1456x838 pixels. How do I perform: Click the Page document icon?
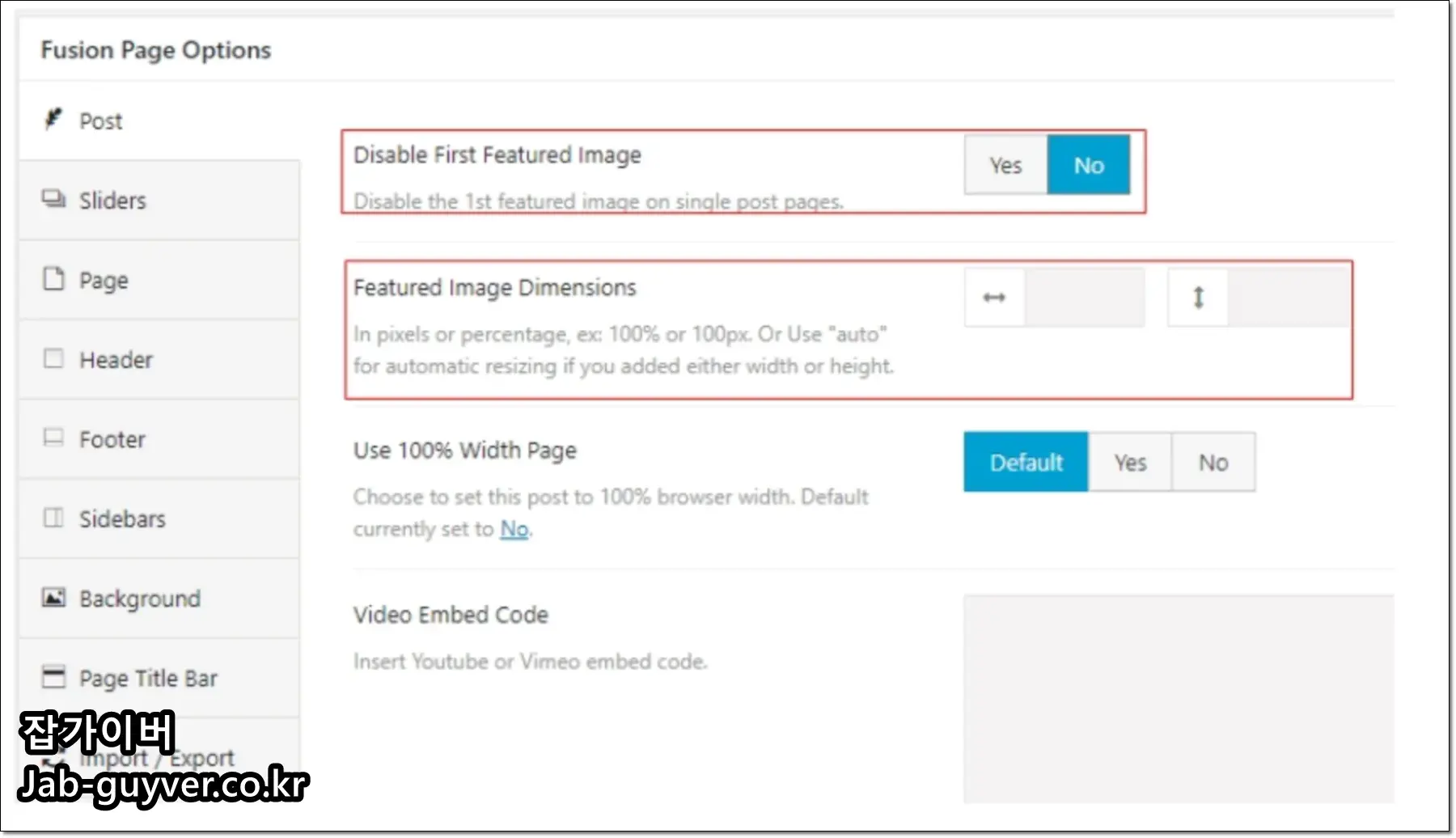[53, 278]
